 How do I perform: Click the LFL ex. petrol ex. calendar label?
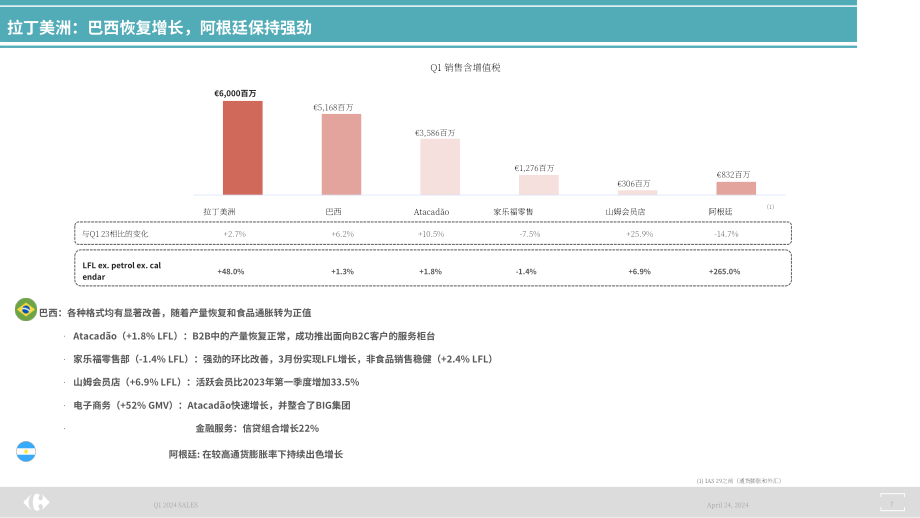(x=121, y=271)
